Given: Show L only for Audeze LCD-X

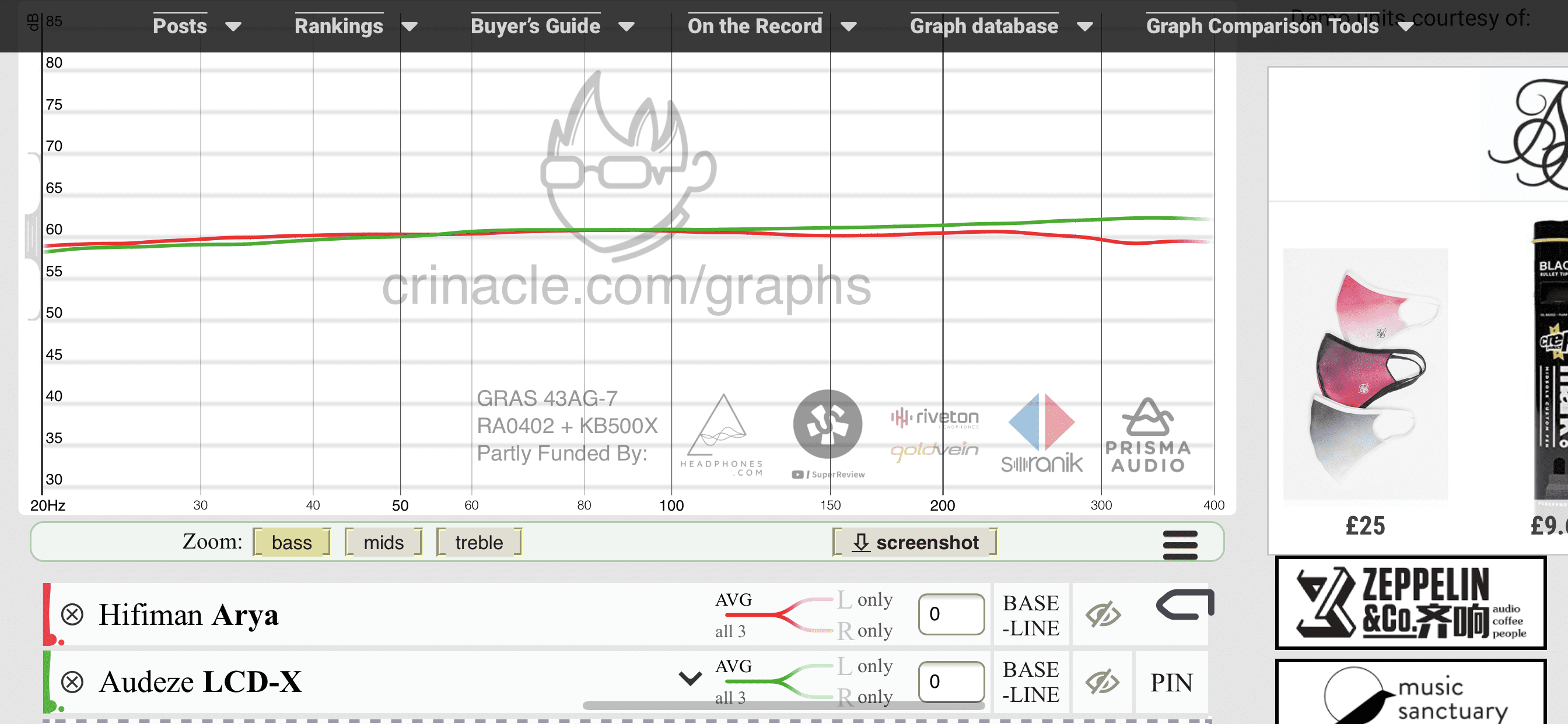Looking at the screenshot, I should click(864, 666).
